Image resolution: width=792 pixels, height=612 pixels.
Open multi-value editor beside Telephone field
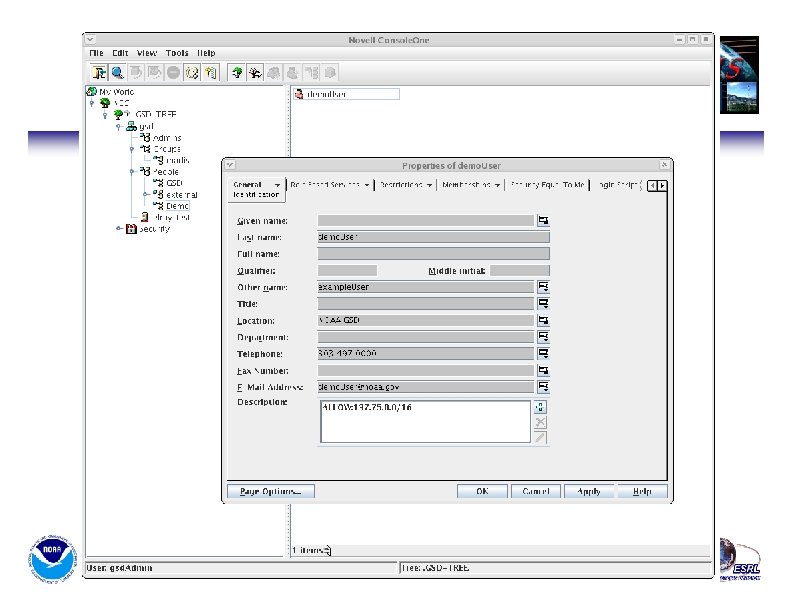(x=543, y=353)
